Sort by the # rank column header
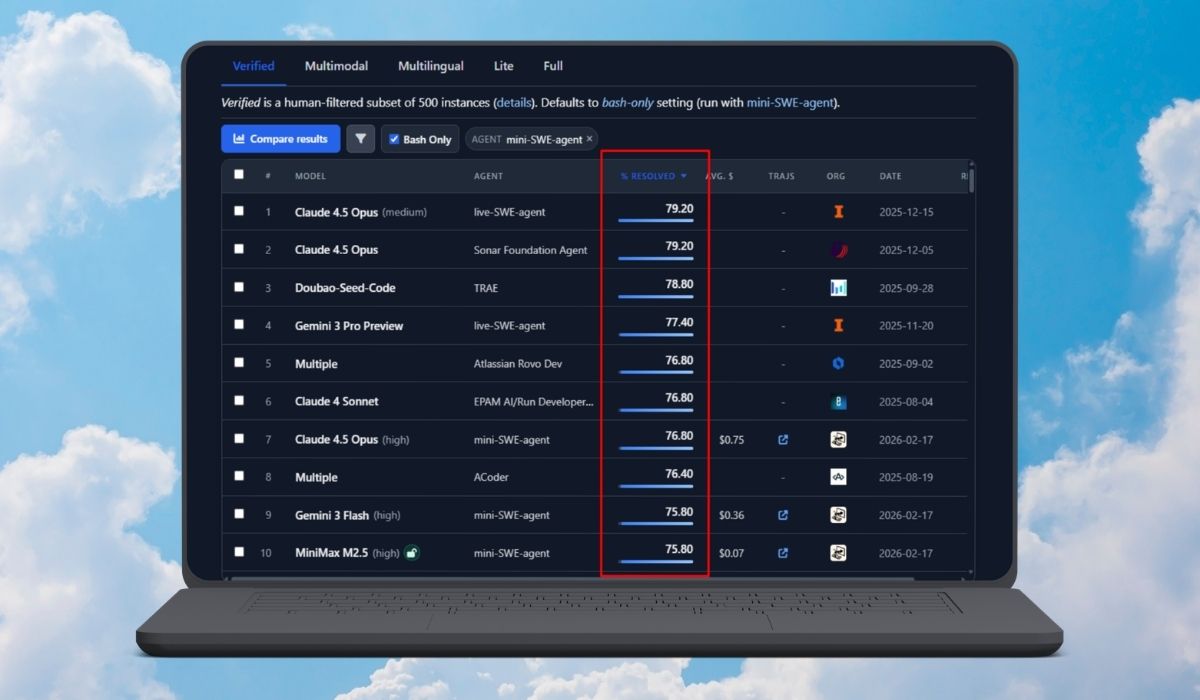Viewport: 1200px width, 700px height. pyautogui.click(x=268, y=176)
